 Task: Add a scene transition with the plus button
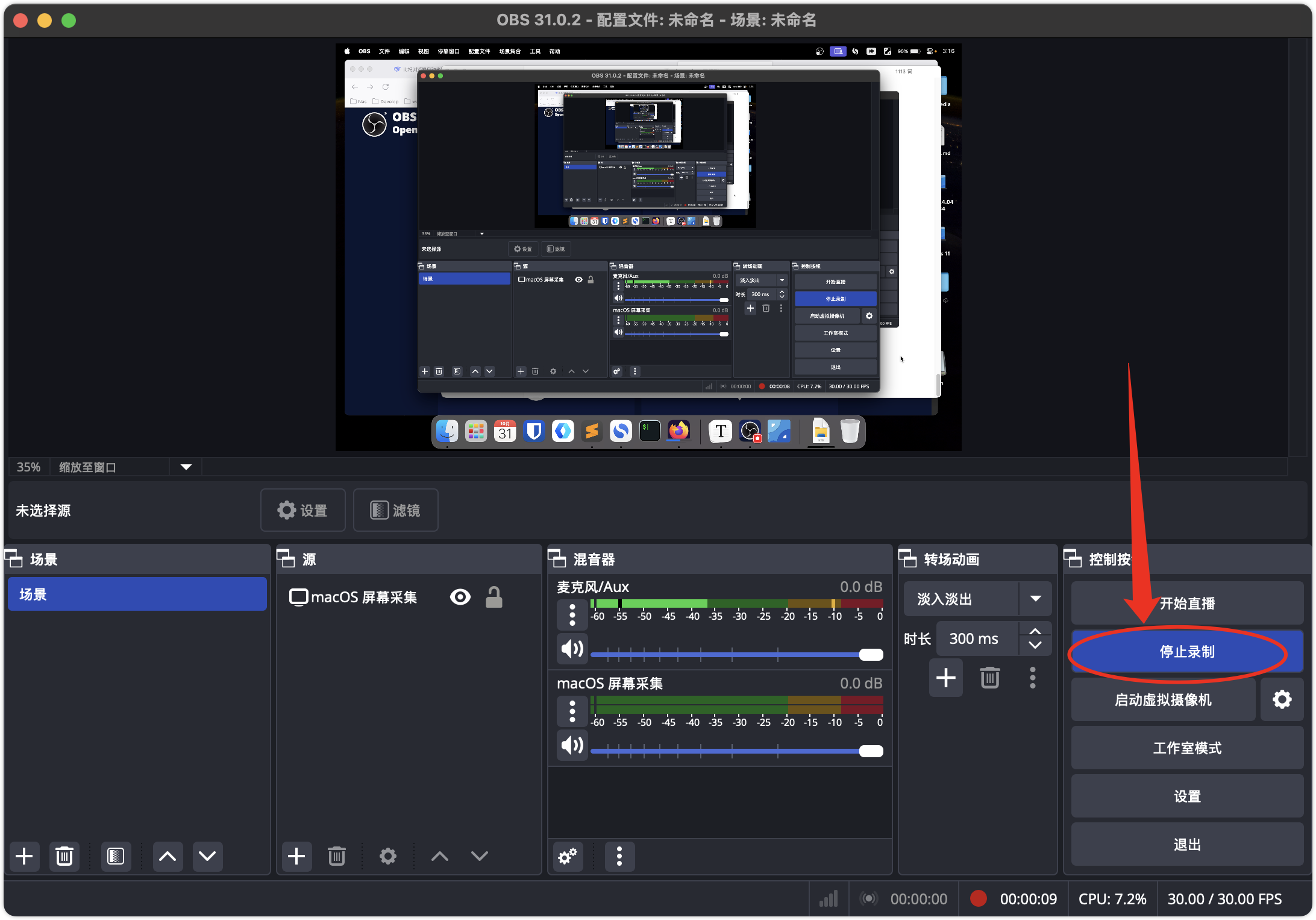pos(946,678)
